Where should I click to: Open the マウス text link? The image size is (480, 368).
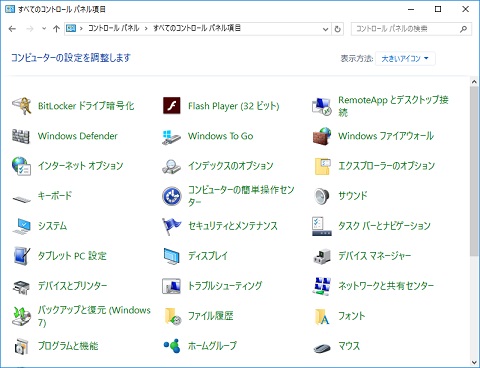[349, 346]
